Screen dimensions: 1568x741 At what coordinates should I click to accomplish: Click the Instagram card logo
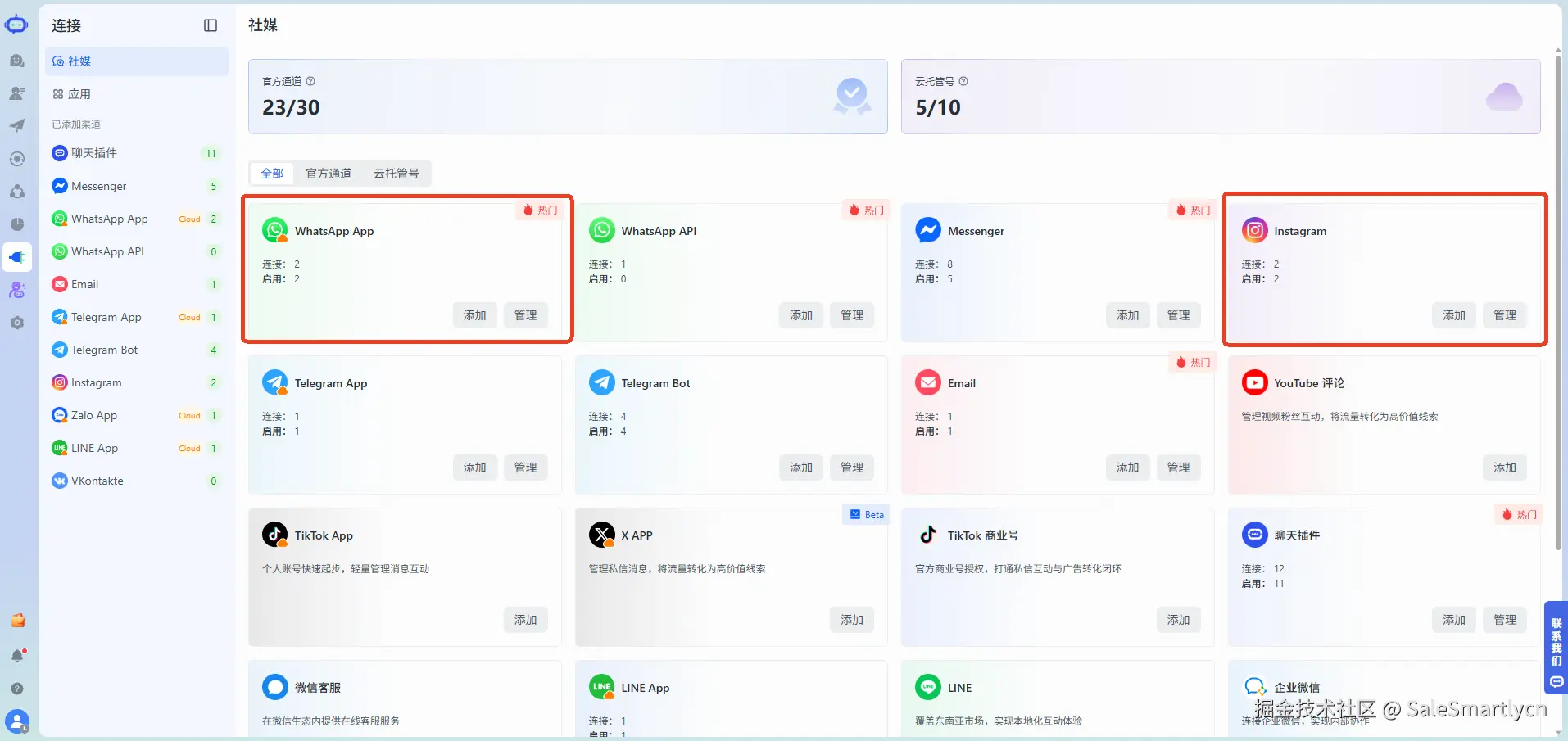tap(1254, 230)
